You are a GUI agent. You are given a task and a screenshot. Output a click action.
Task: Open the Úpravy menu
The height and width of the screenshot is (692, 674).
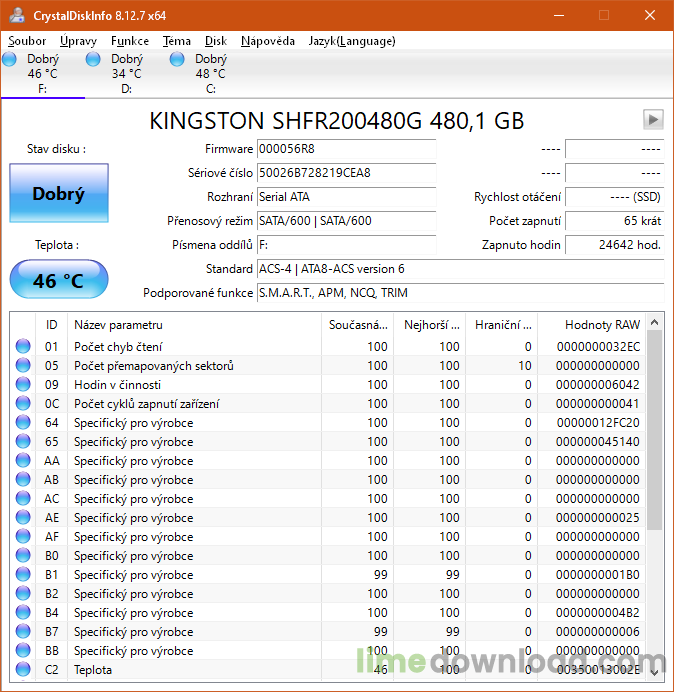pos(78,41)
